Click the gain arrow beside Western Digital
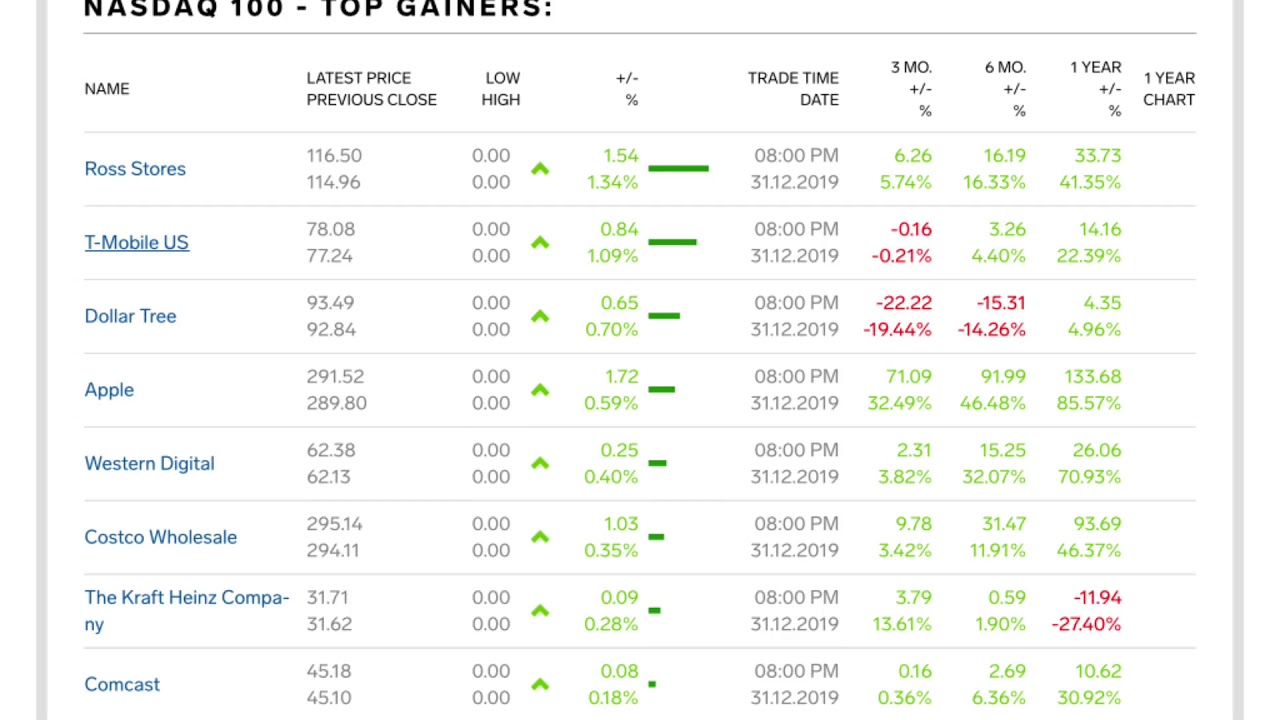The height and width of the screenshot is (720, 1280). pos(540,464)
